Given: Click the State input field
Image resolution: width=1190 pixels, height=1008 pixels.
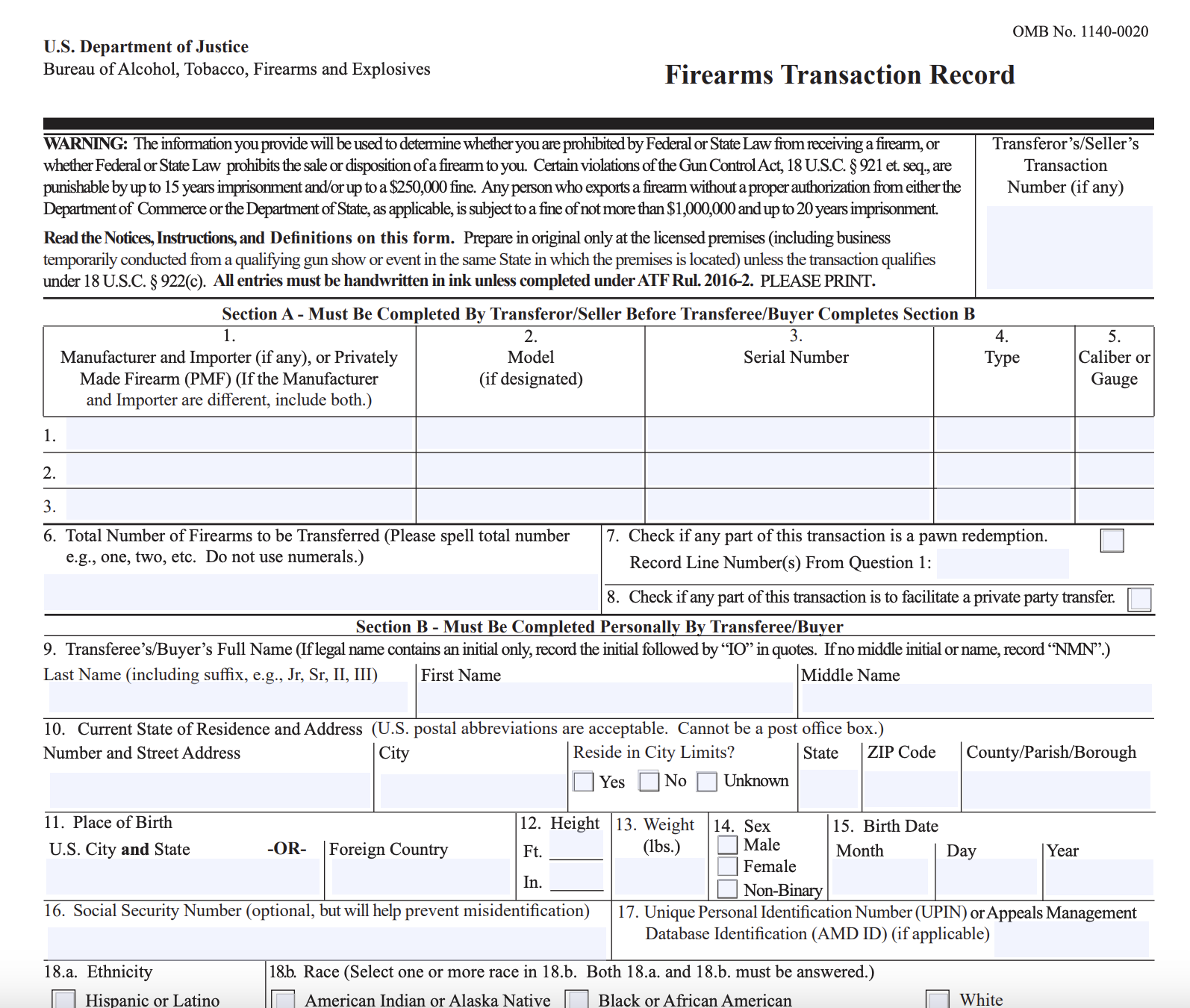Looking at the screenshot, I should 829,790.
